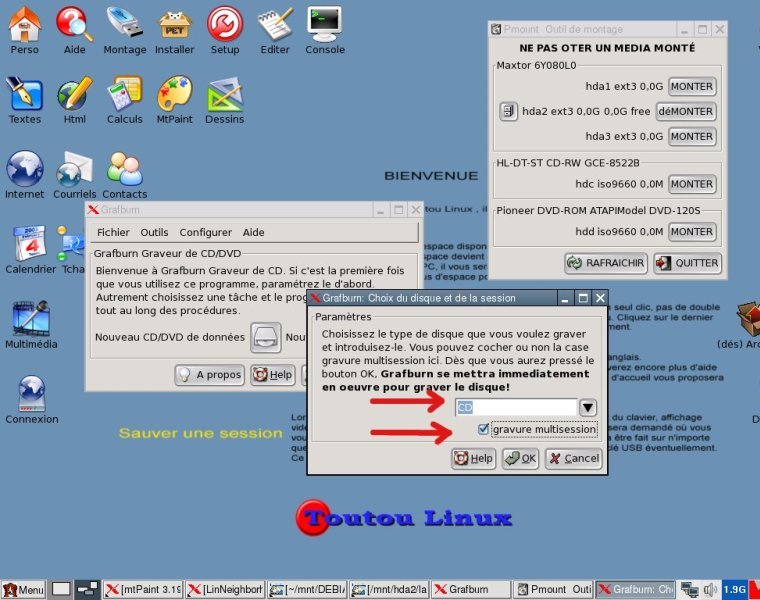Image resolution: width=760 pixels, height=600 pixels.
Task: Toggle the gravure multisession checkbox
Action: [x=484, y=430]
